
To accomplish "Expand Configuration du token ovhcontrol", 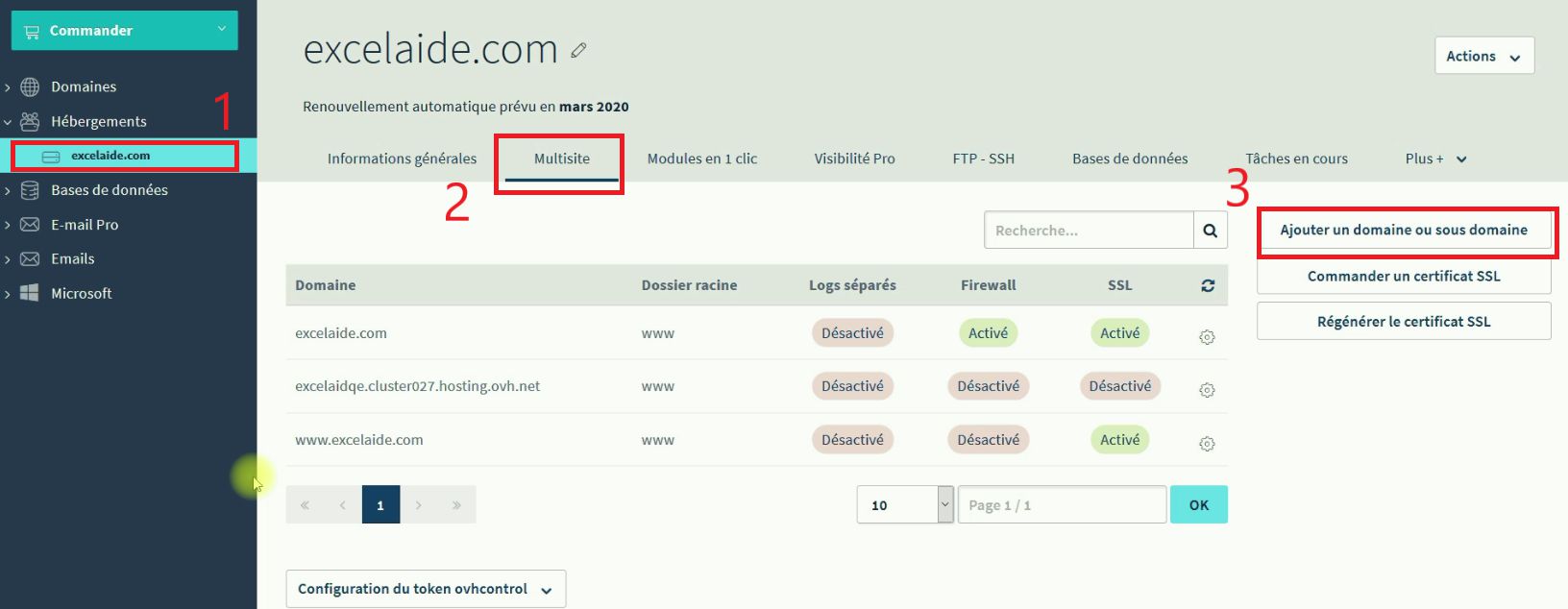I will pyautogui.click(x=426, y=589).
